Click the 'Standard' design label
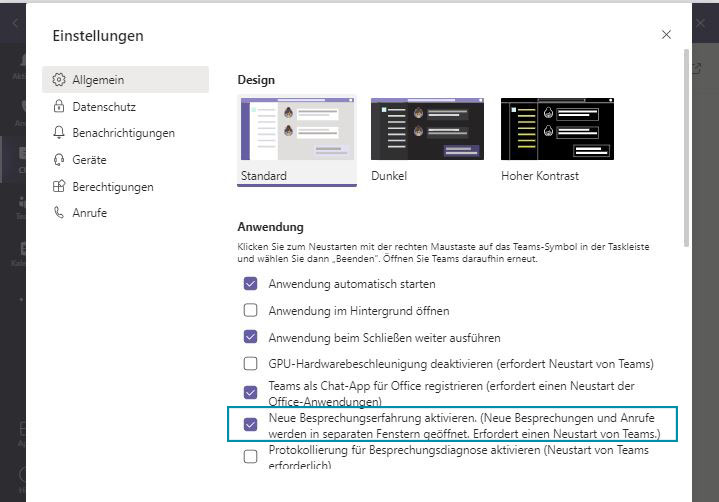The height and width of the screenshot is (502, 719). click(264, 176)
